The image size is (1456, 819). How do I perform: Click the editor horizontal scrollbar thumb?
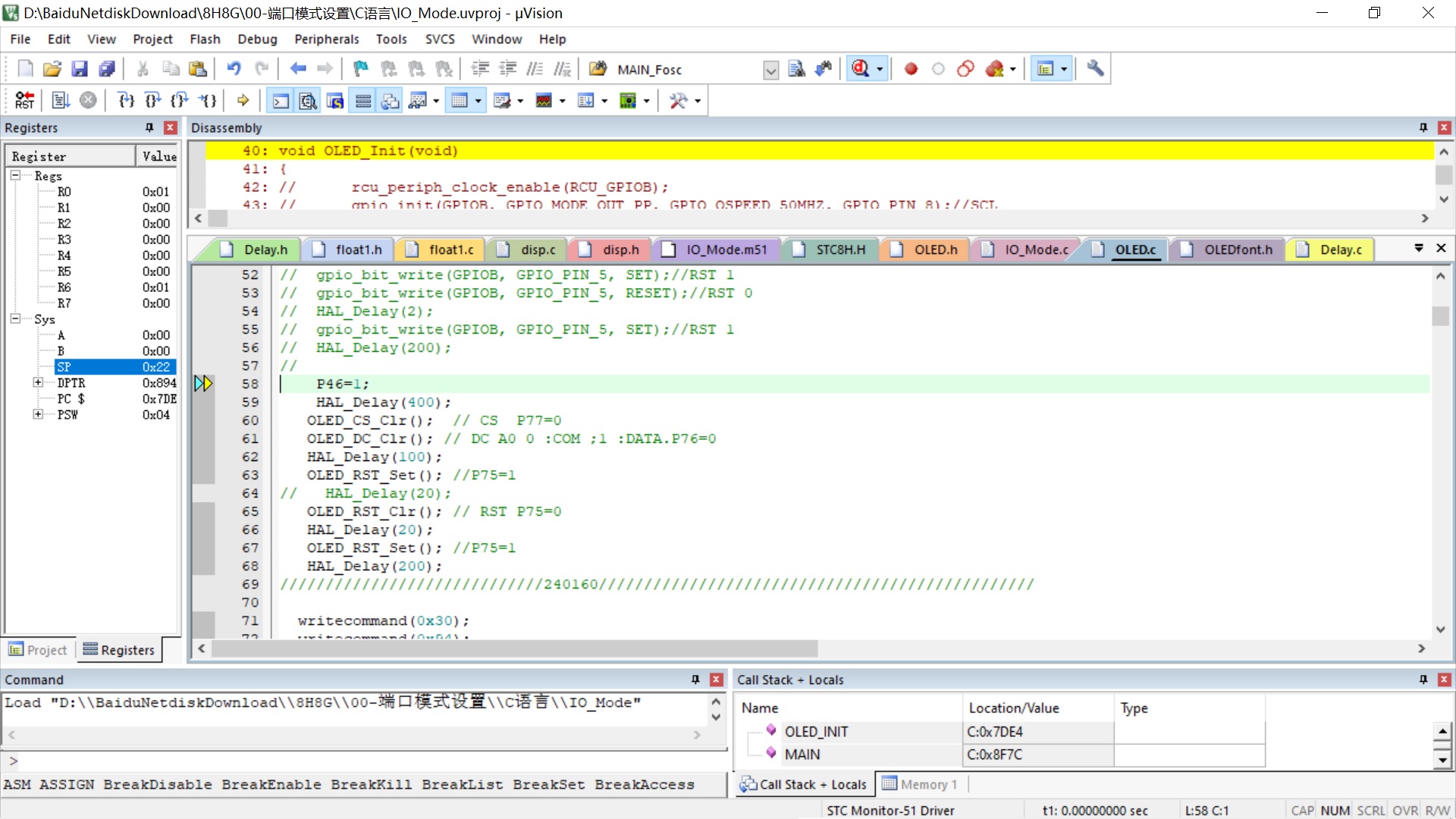[x=515, y=648]
